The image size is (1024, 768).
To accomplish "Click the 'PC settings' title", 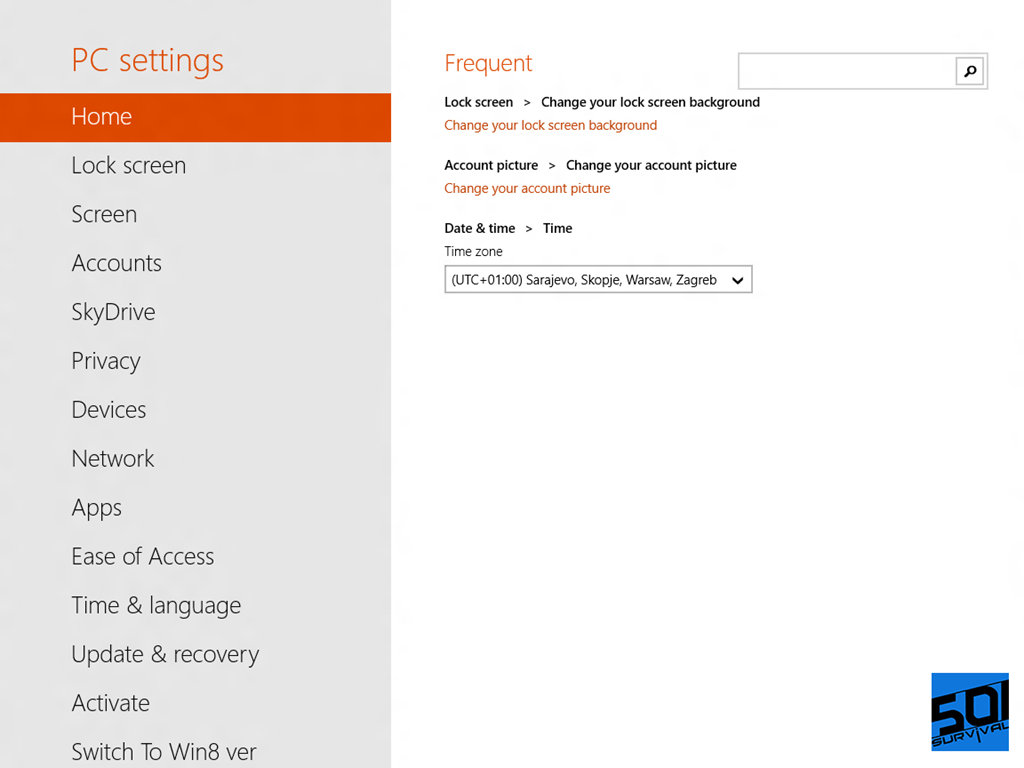I will tap(148, 61).
